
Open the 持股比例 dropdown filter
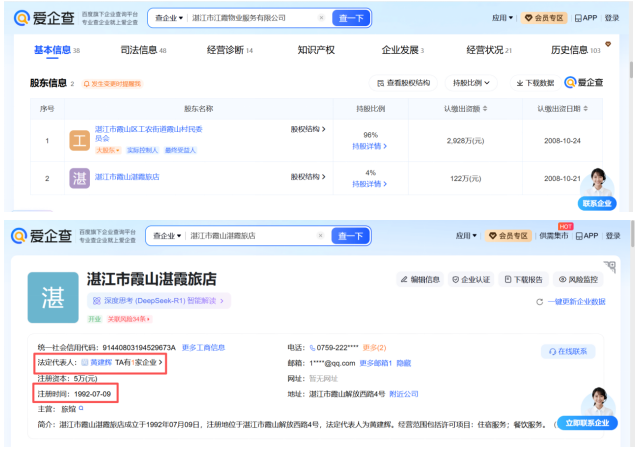pos(473,83)
